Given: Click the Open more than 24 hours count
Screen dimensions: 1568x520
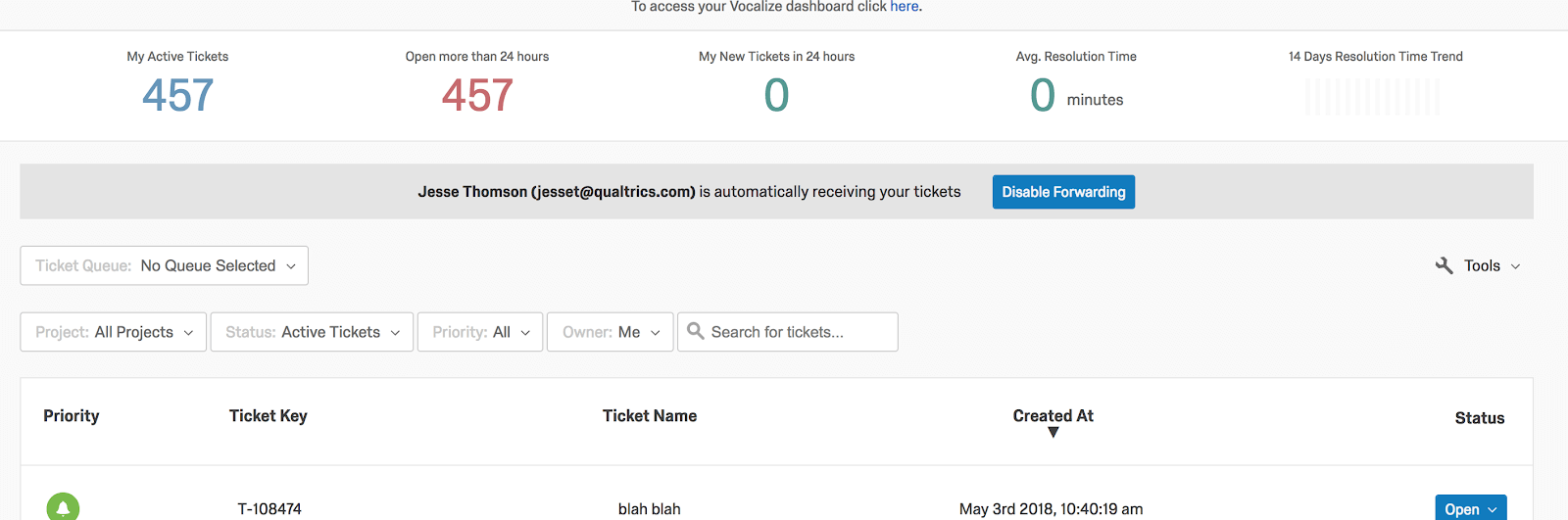Looking at the screenshot, I should (x=477, y=95).
